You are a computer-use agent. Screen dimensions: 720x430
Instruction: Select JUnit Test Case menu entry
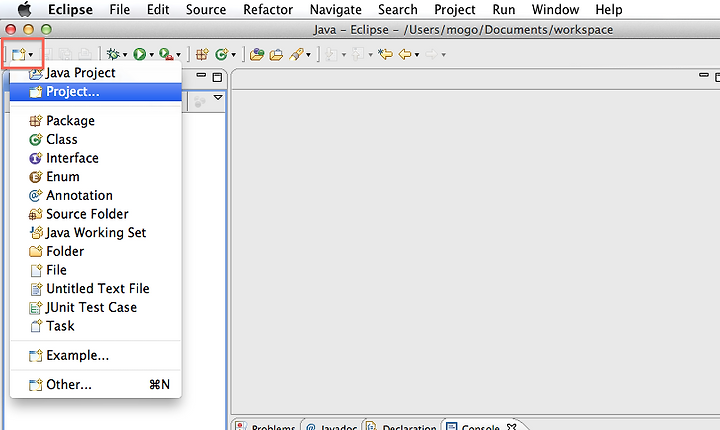click(x=96, y=307)
